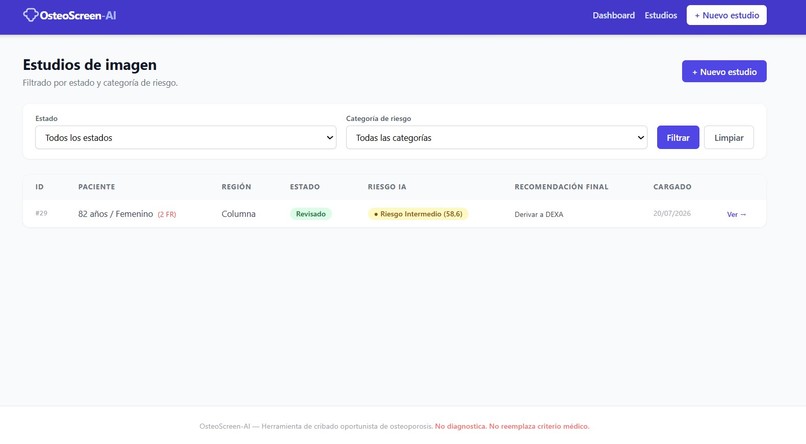The height and width of the screenshot is (444, 806).
Task: Go to Estudios in the top navigation
Action: coord(661,15)
